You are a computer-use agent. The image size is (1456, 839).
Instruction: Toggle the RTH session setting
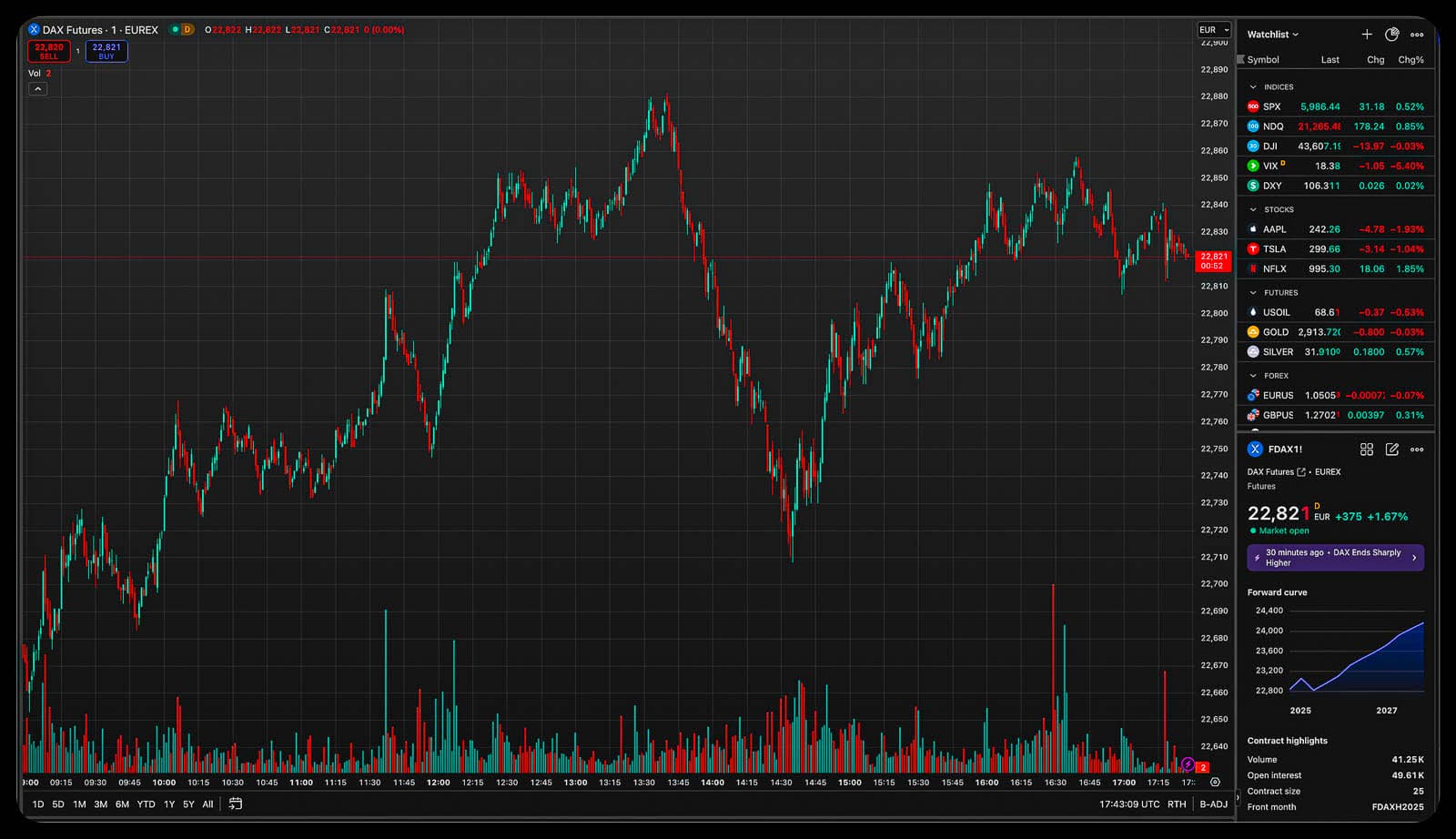1177,804
